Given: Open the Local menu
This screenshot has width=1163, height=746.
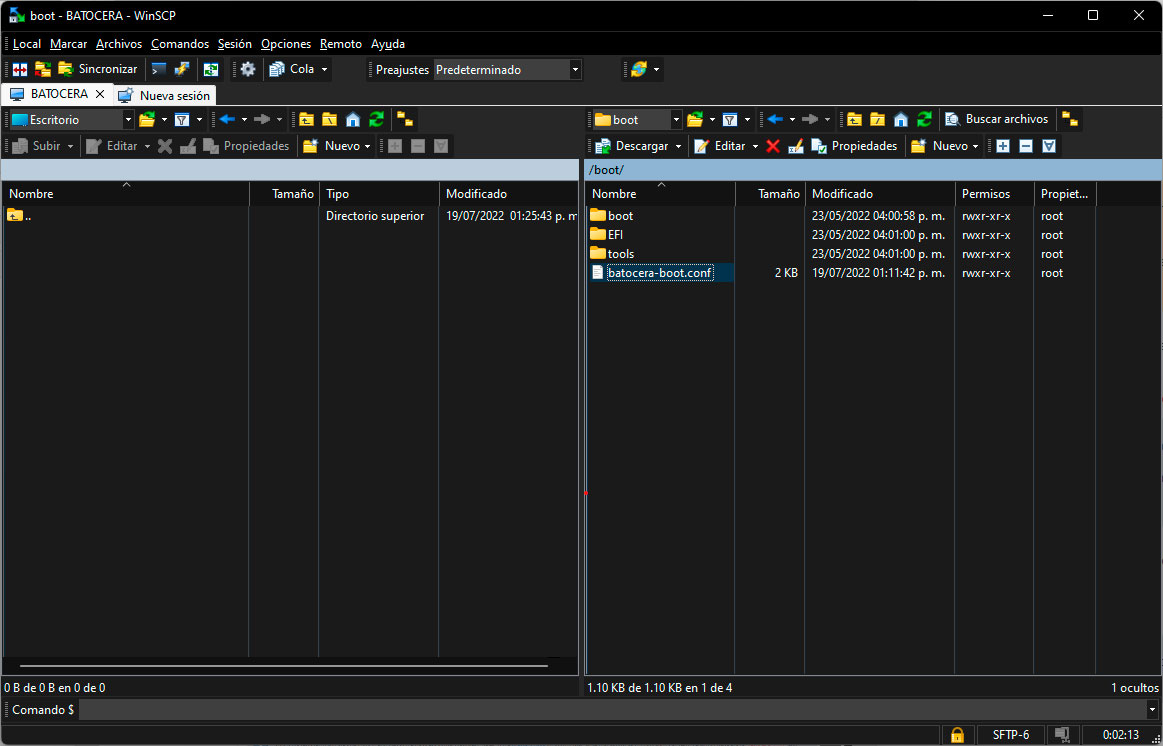Looking at the screenshot, I should pyautogui.click(x=27, y=44).
